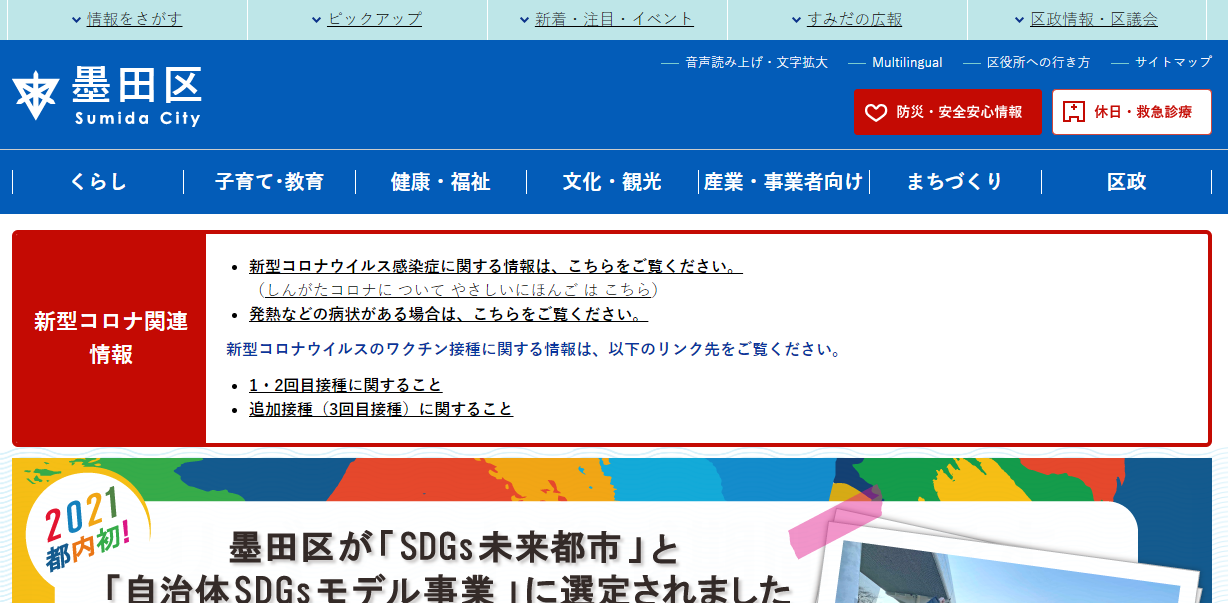Open the 1・2回目接種に関すること link
The height and width of the screenshot is (603, 1228).
(x=345, y=385)
